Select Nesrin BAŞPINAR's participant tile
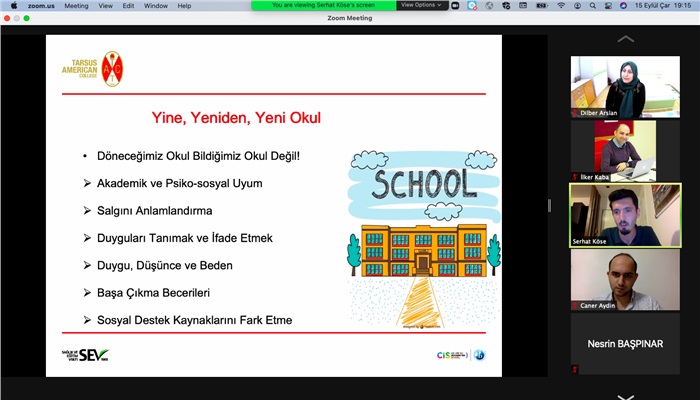This screenshot has height=400, width=700. [x=625, y=344]
